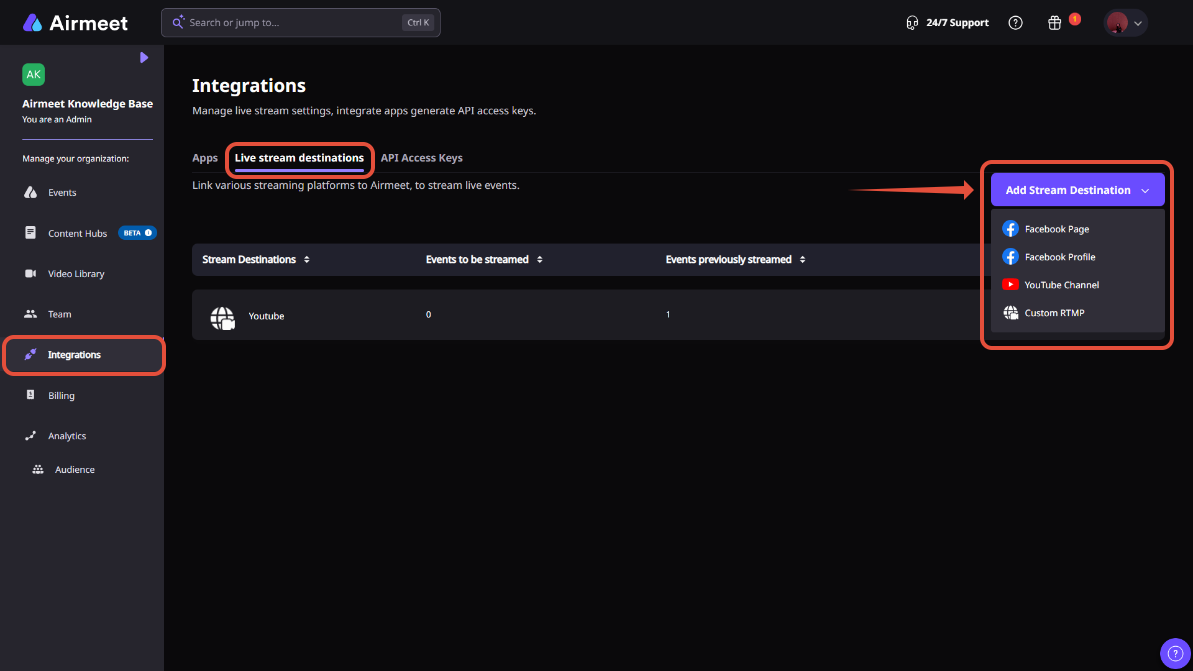Click the Search or jump to field
This screenshot has height=671, width=1193.
pyautogui.click(x=301, y=23)
